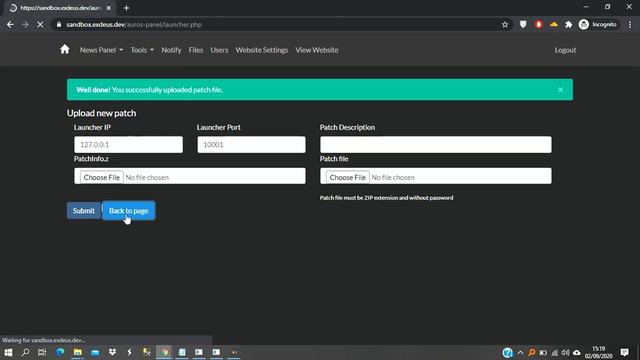The height and width of the screenshot is (360, 640).
Task: Open the Extensions puzzle menu
Action: pyautogui.click(x=569, y=24)
